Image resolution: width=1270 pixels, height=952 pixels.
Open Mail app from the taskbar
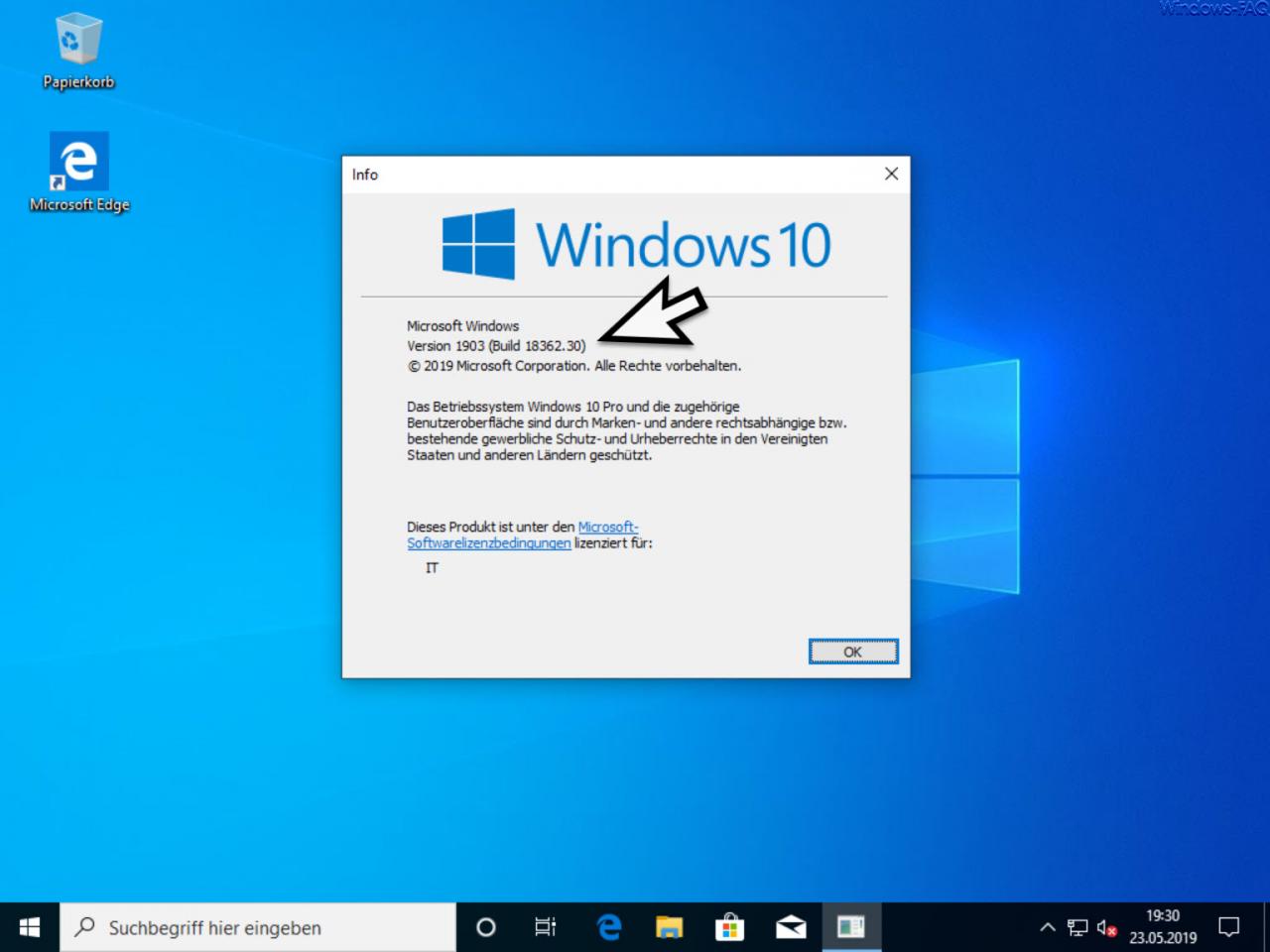point(791,927)
